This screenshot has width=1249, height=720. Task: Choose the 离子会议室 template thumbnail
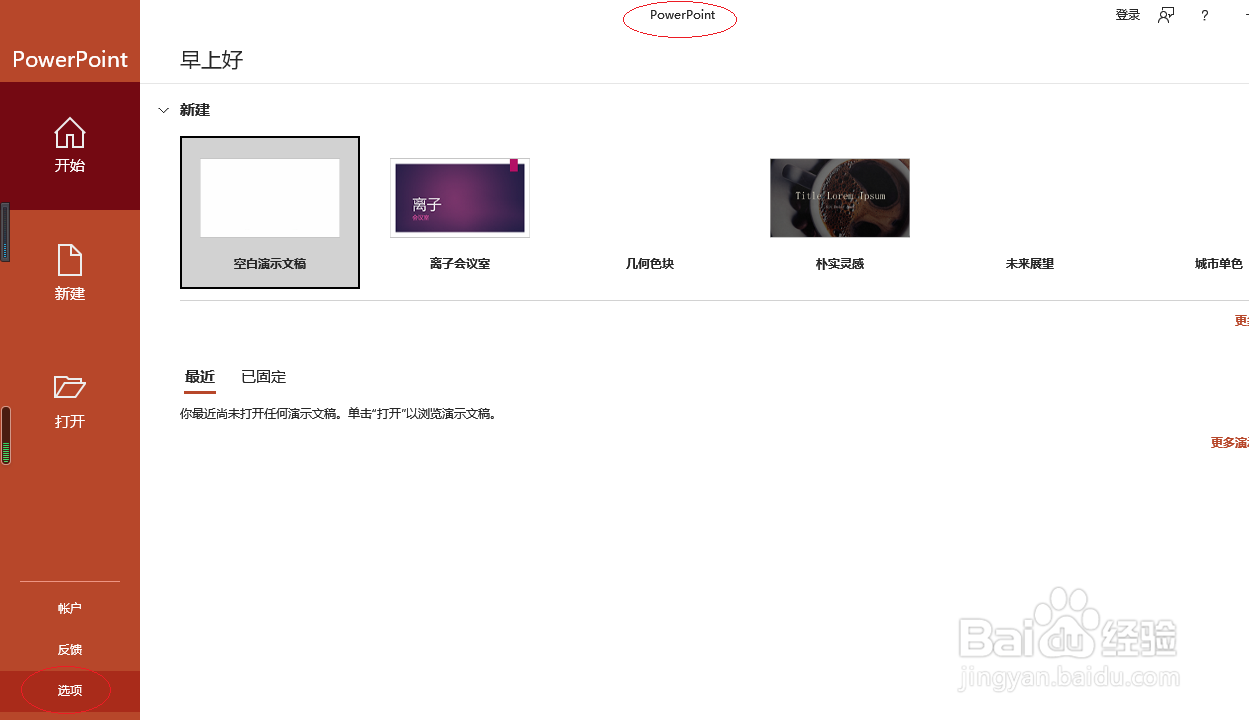click(x=460, y=198)
